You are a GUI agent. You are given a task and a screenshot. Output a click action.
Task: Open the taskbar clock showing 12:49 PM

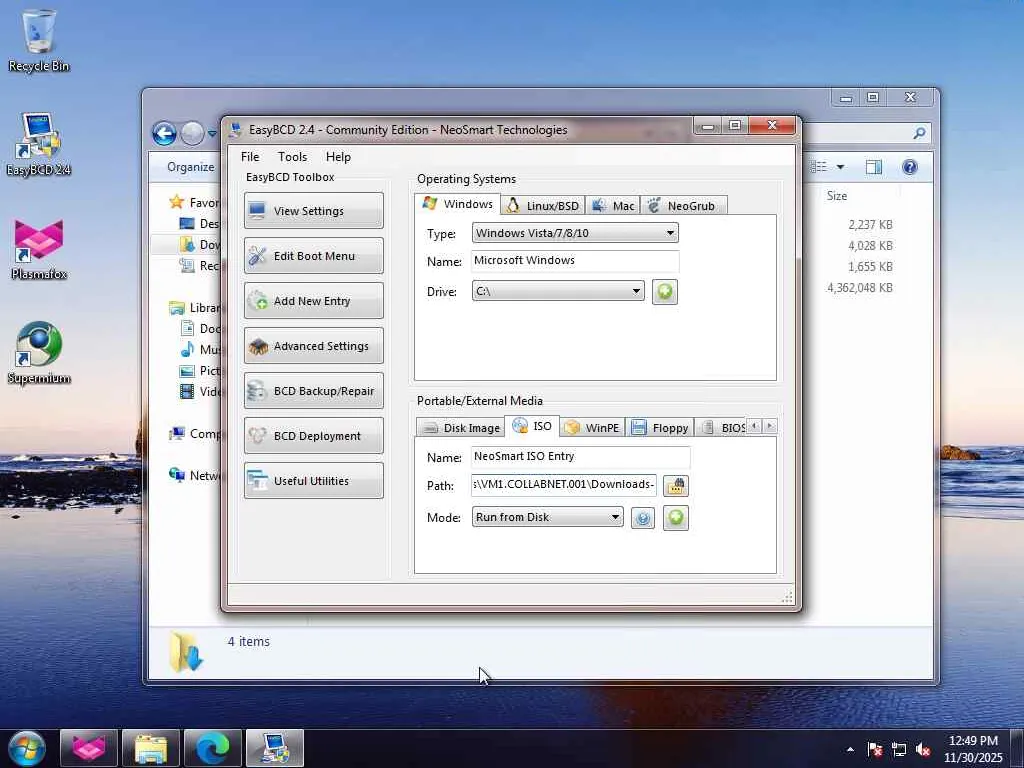(972, 748)
